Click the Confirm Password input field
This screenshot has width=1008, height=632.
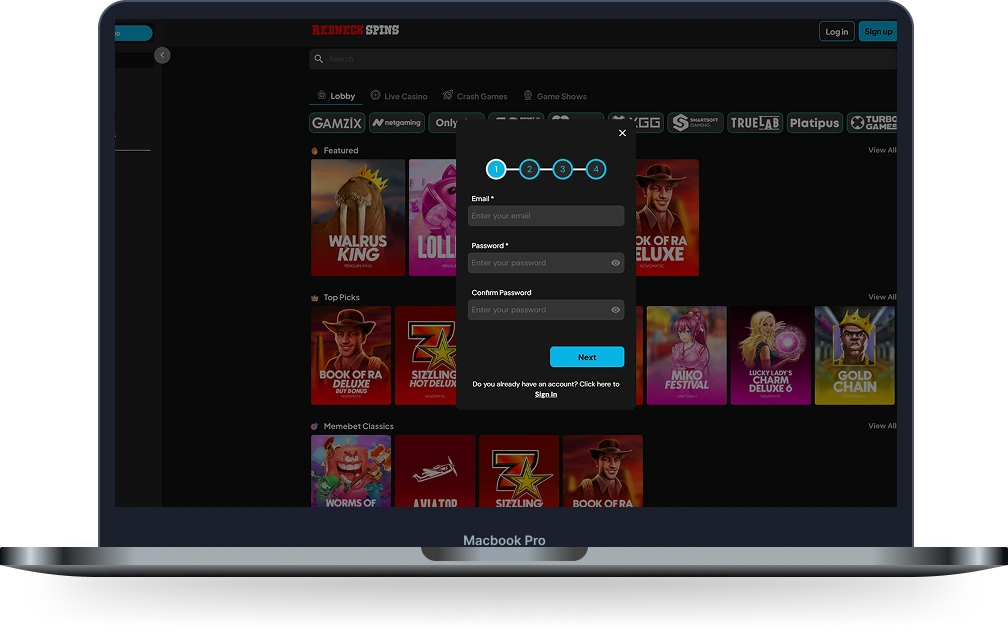click(x=546, y=310)
